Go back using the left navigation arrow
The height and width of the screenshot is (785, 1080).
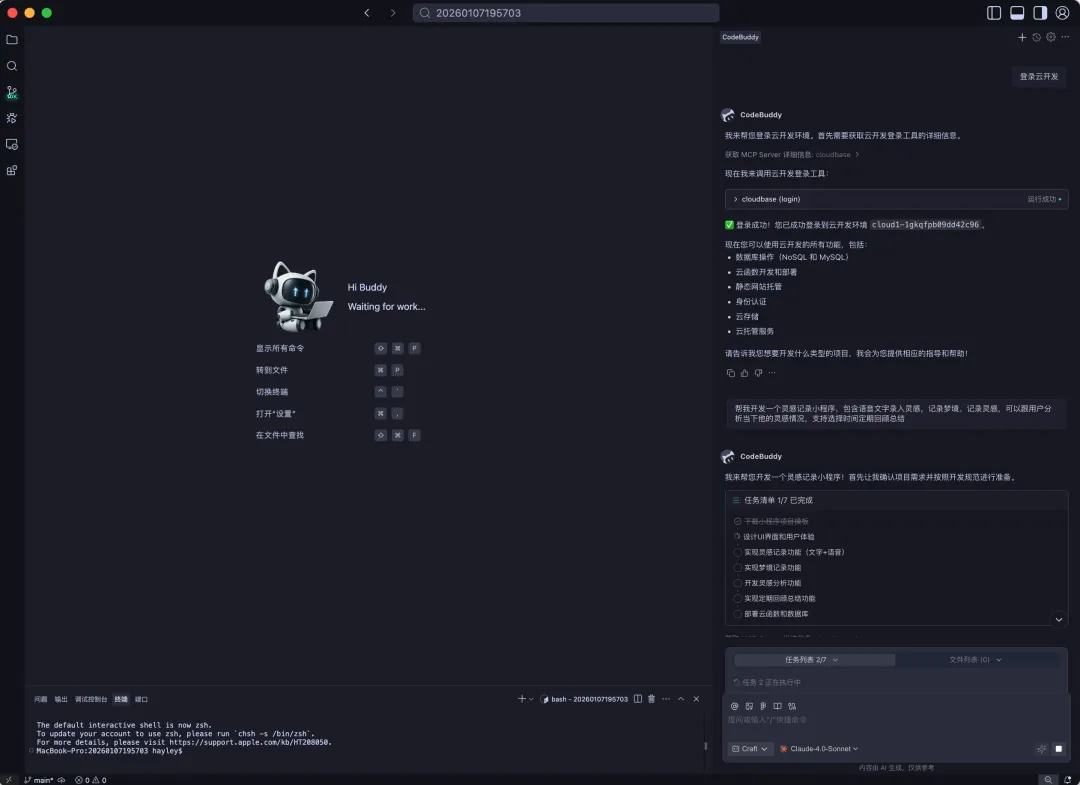click(367, 13)
